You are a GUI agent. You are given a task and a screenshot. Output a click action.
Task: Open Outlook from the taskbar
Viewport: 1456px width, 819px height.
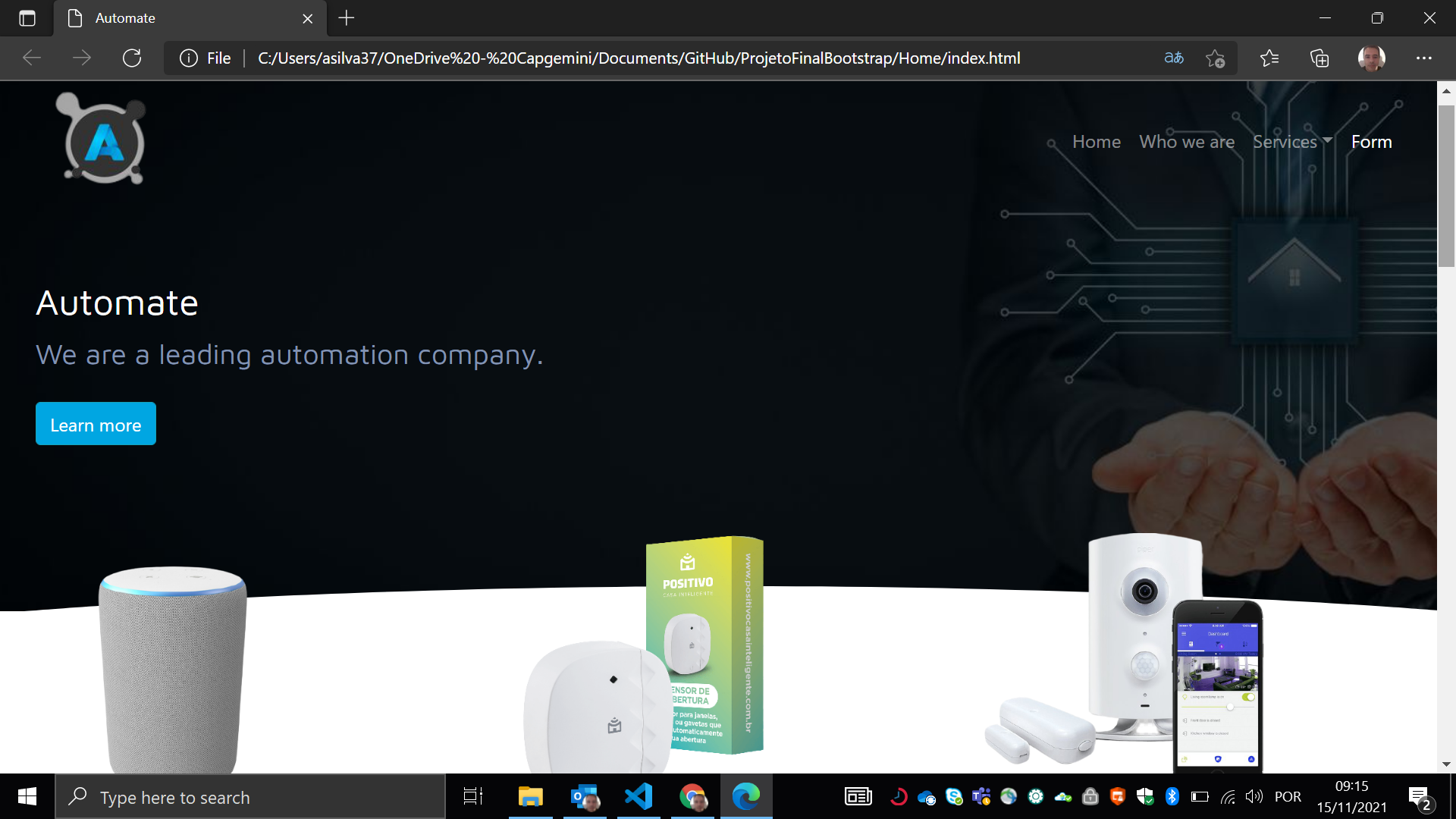coord(585,796)
